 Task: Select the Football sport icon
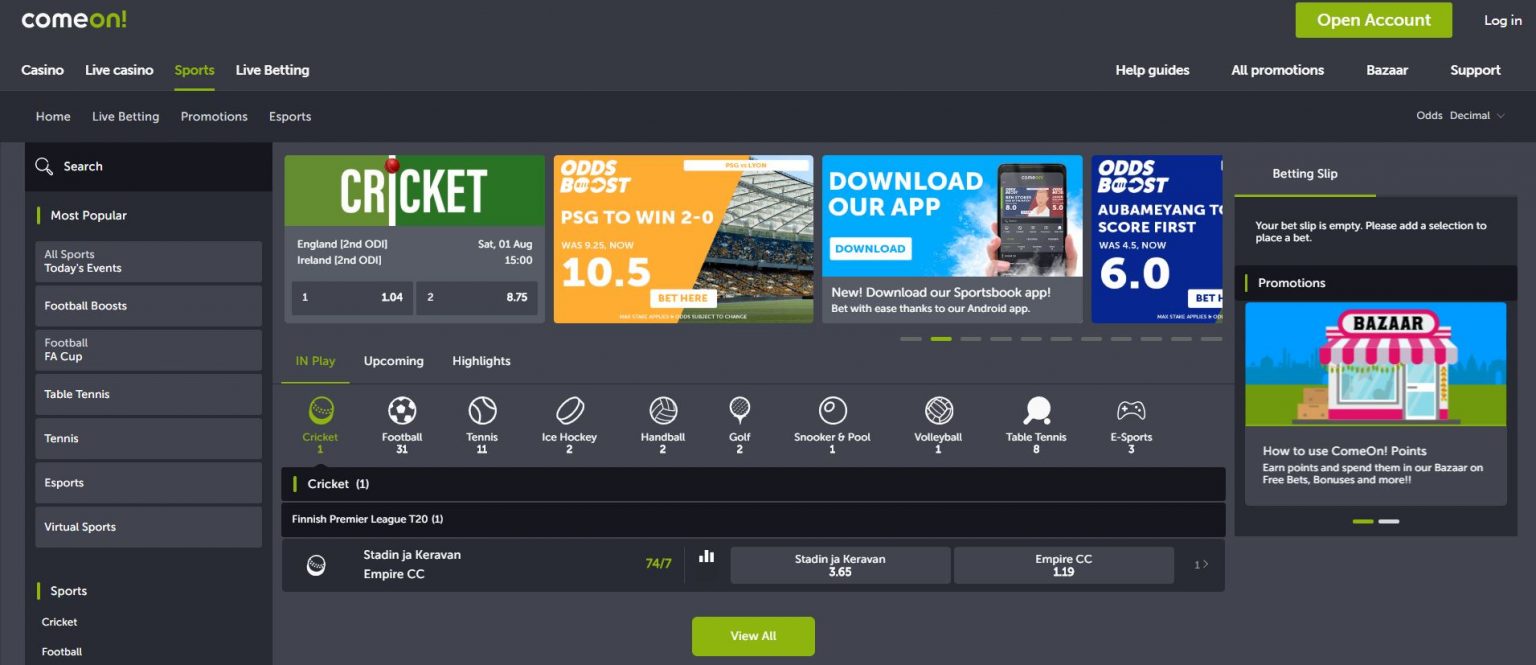point(402,411)
